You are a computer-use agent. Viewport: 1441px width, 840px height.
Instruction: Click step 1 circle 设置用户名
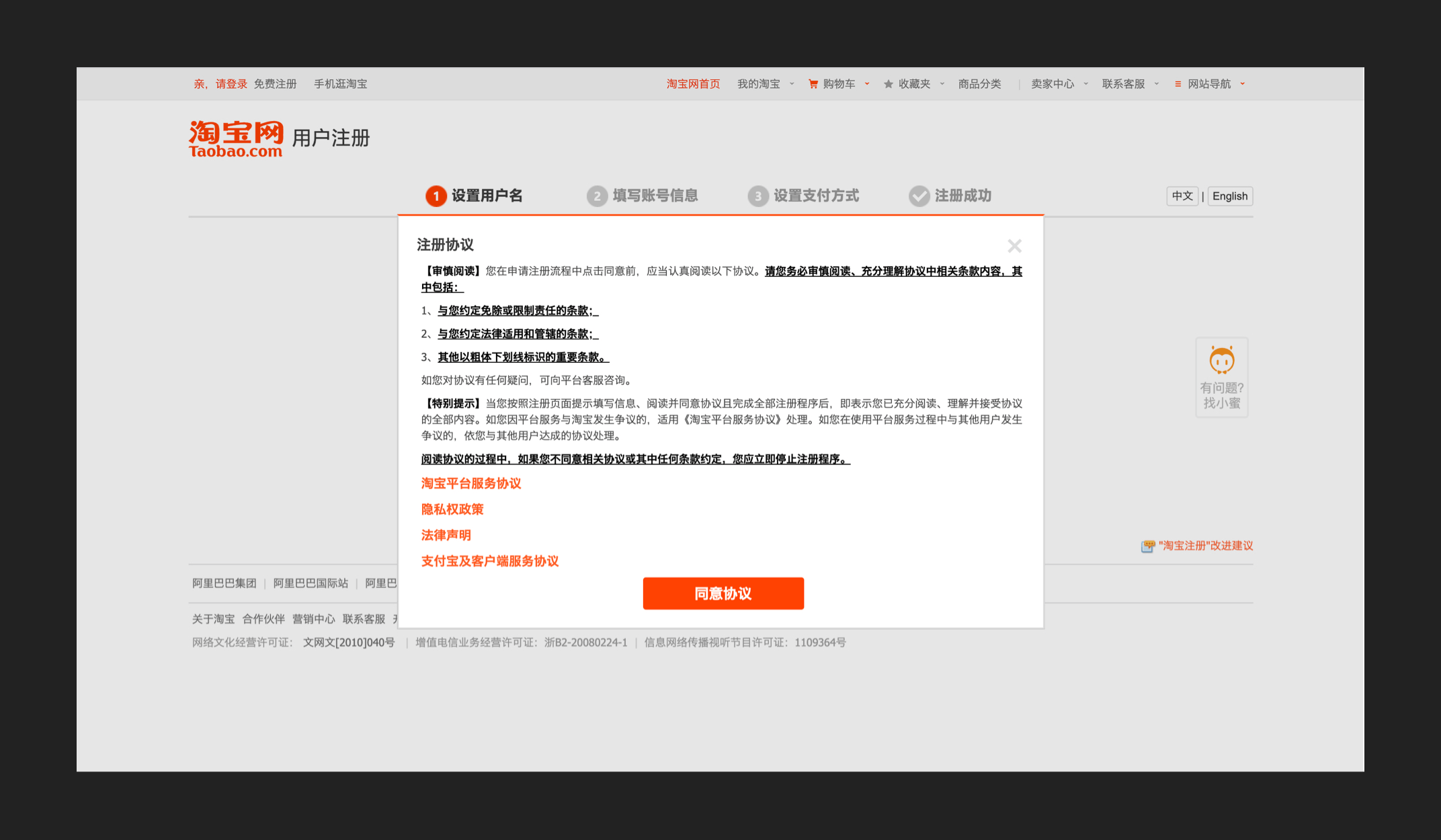[x=436, y=196]
